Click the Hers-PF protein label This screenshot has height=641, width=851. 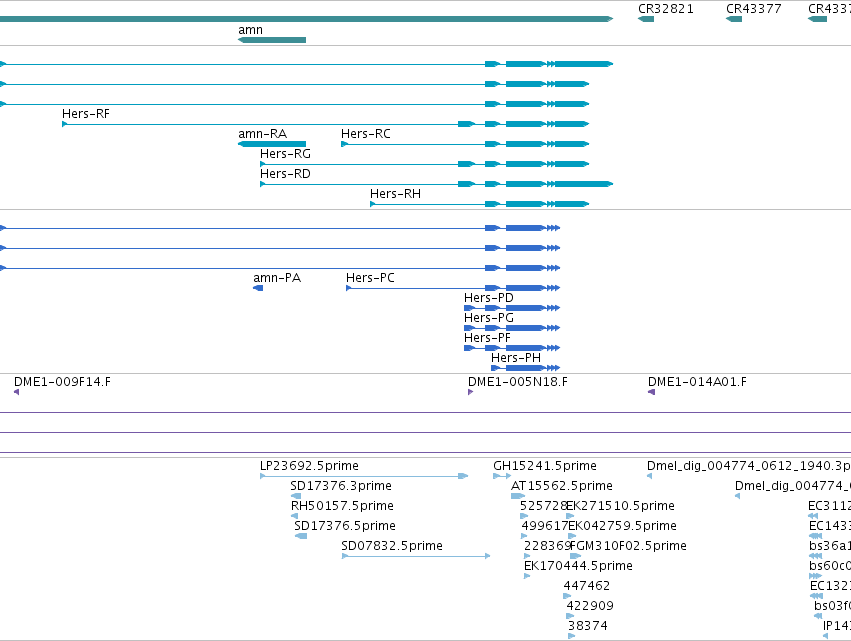(487, 338)
